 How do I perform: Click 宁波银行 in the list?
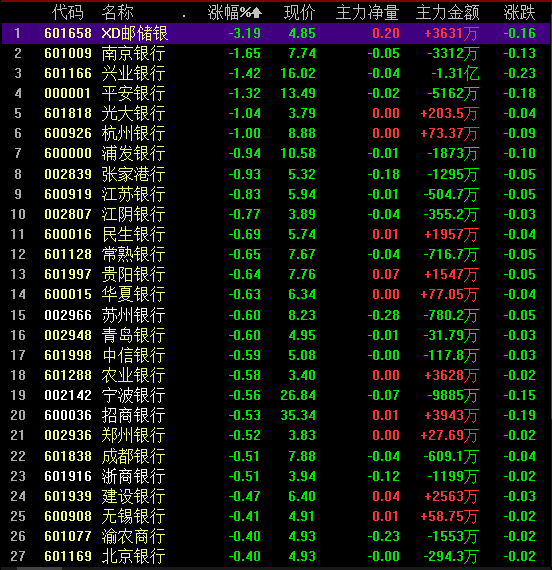(x=133, y=395)
